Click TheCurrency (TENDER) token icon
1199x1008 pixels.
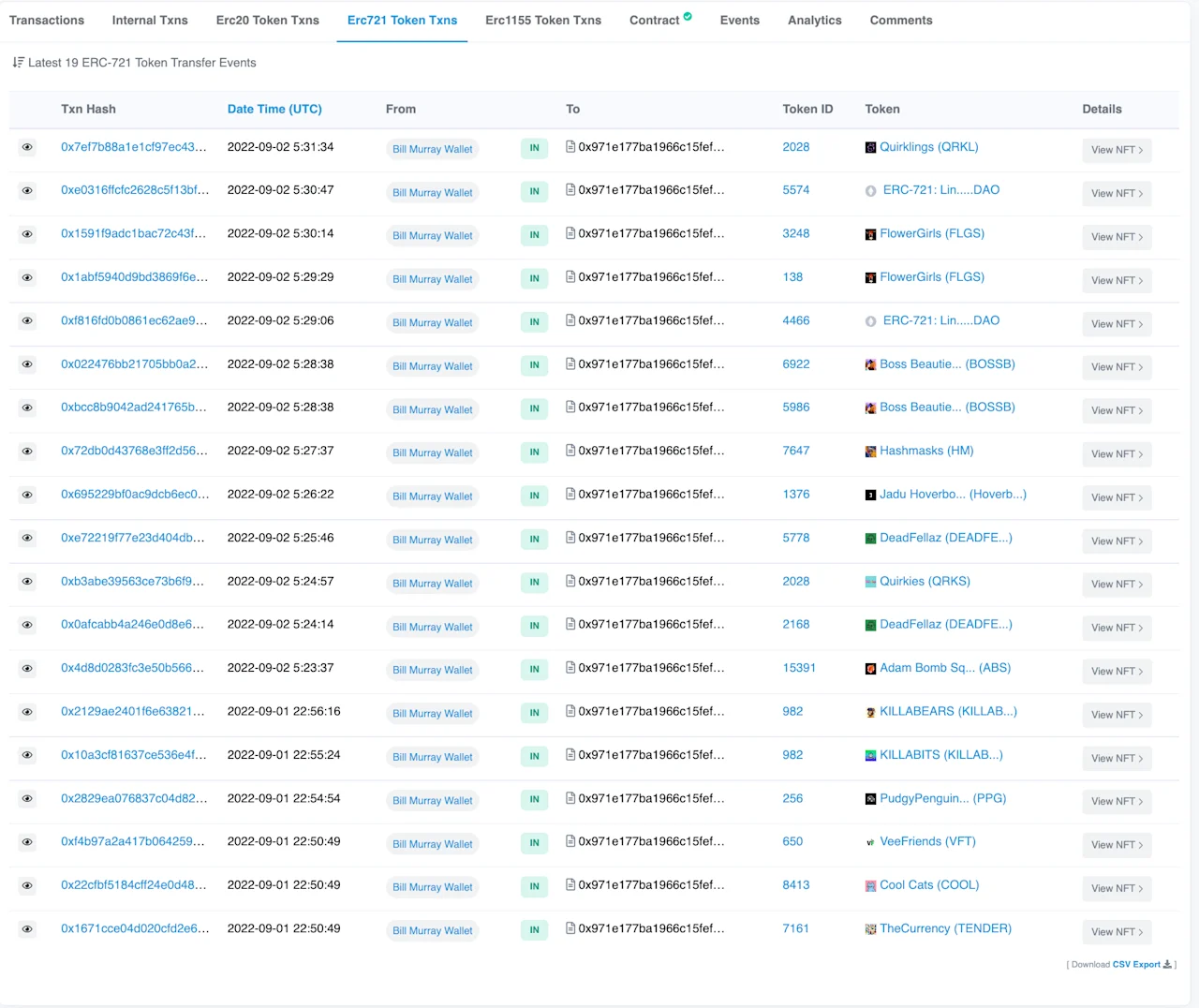click(x=871, y=929)
